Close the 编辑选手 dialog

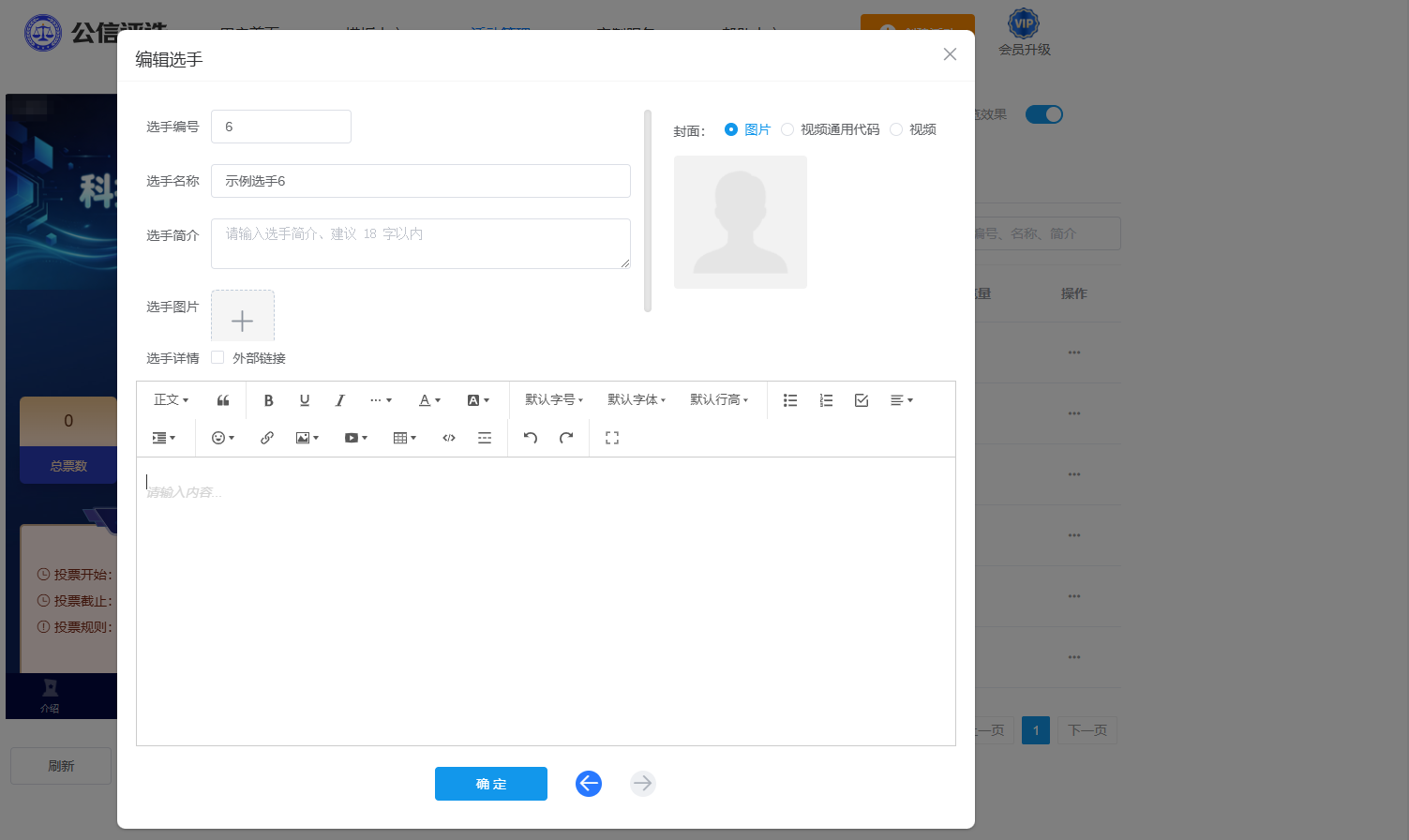(950, 54)
